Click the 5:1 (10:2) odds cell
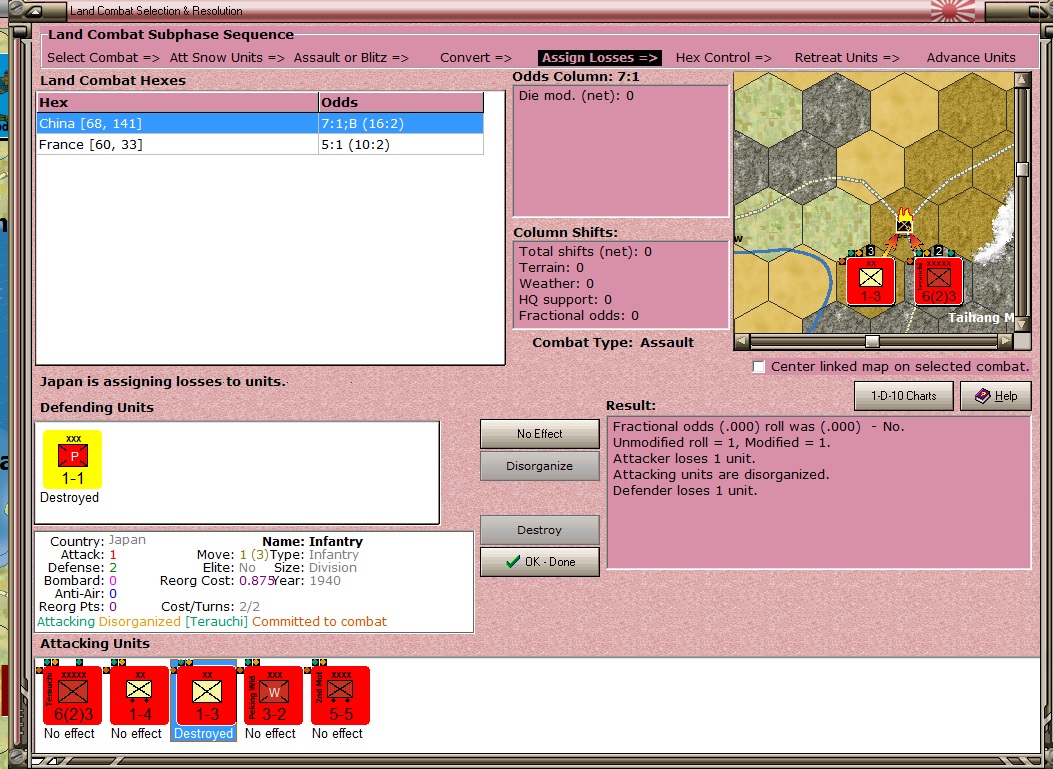Screen dimensions: 1053x769 tap(400, 144)
